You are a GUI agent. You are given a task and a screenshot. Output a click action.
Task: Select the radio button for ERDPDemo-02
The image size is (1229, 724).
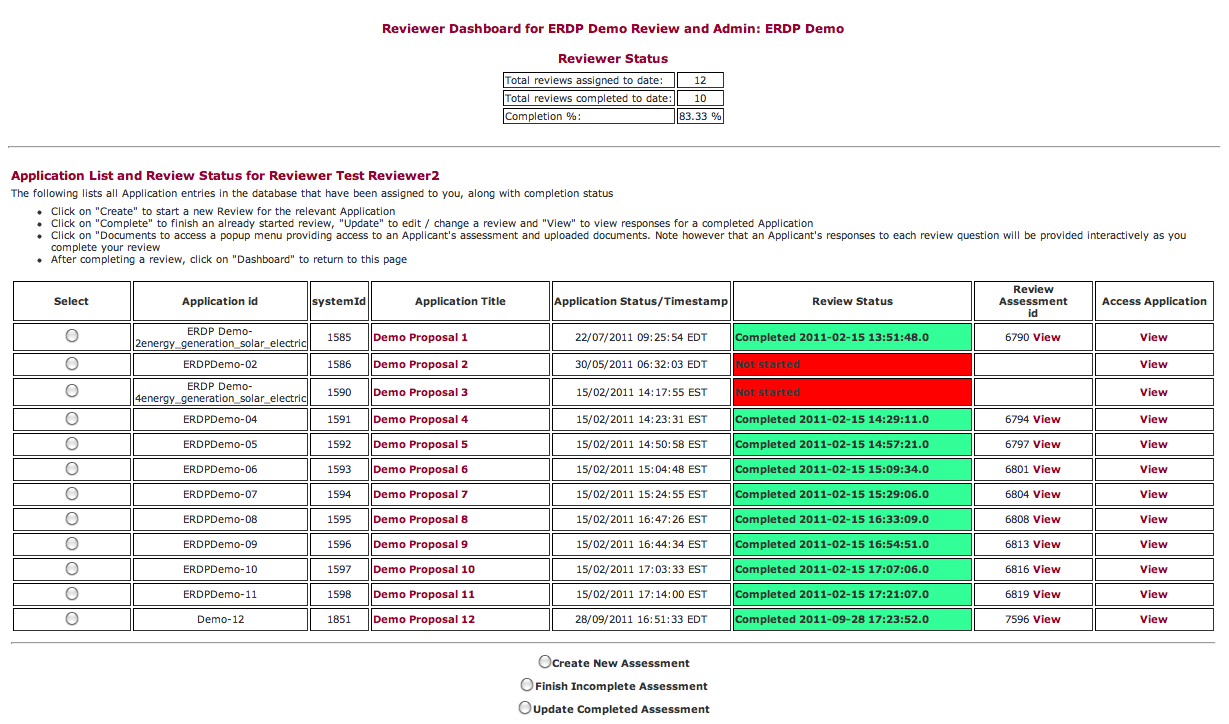tap(72, 364)
